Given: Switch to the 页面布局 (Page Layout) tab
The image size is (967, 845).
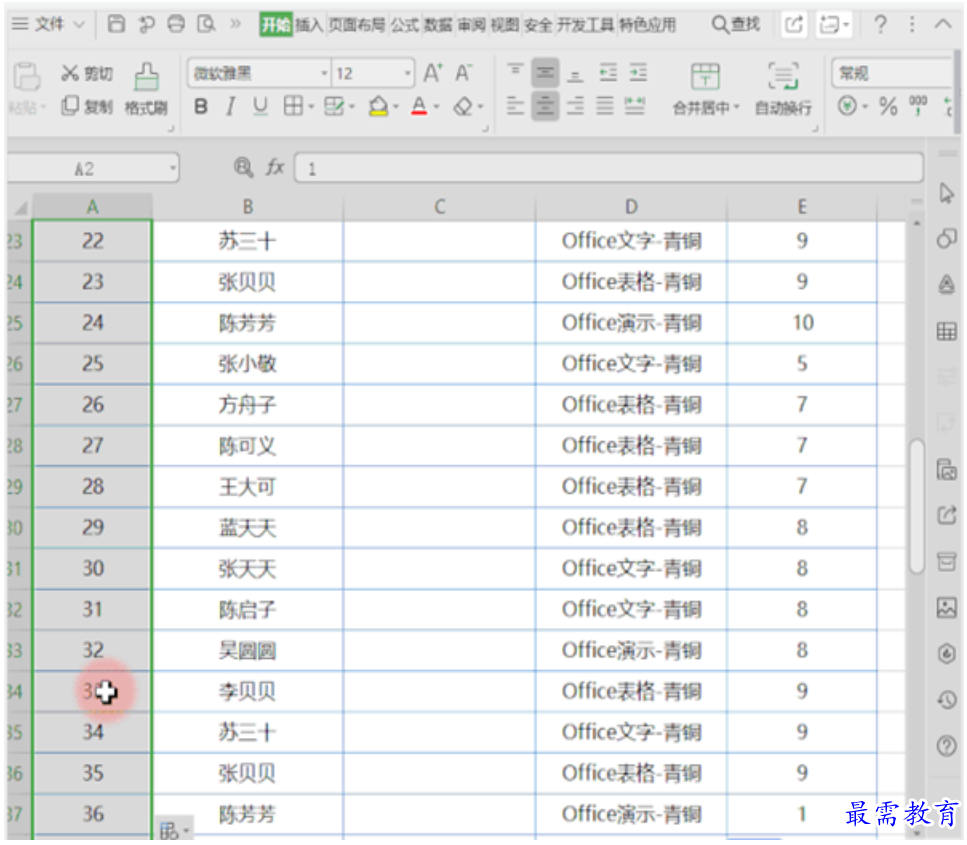Looking at the screenshot, I should pos(357,25).
